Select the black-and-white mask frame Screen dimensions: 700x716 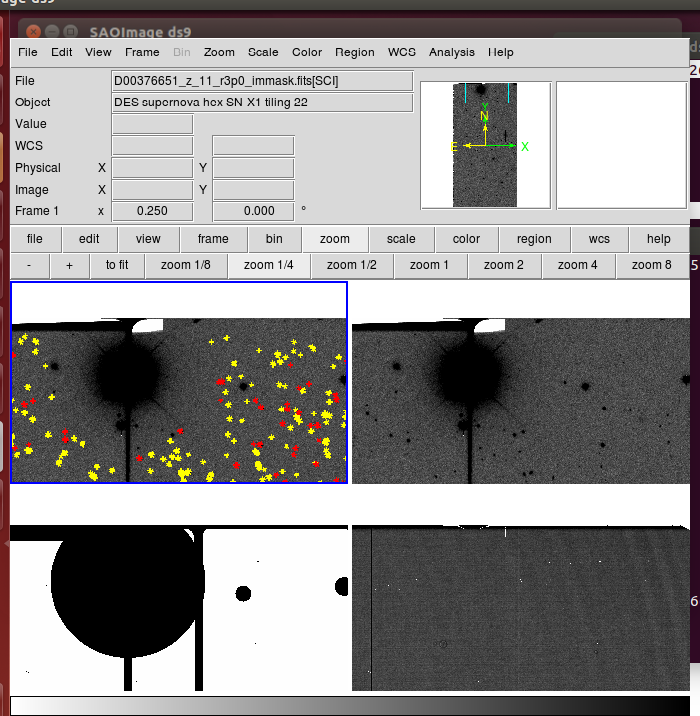(x=179, y=607)
